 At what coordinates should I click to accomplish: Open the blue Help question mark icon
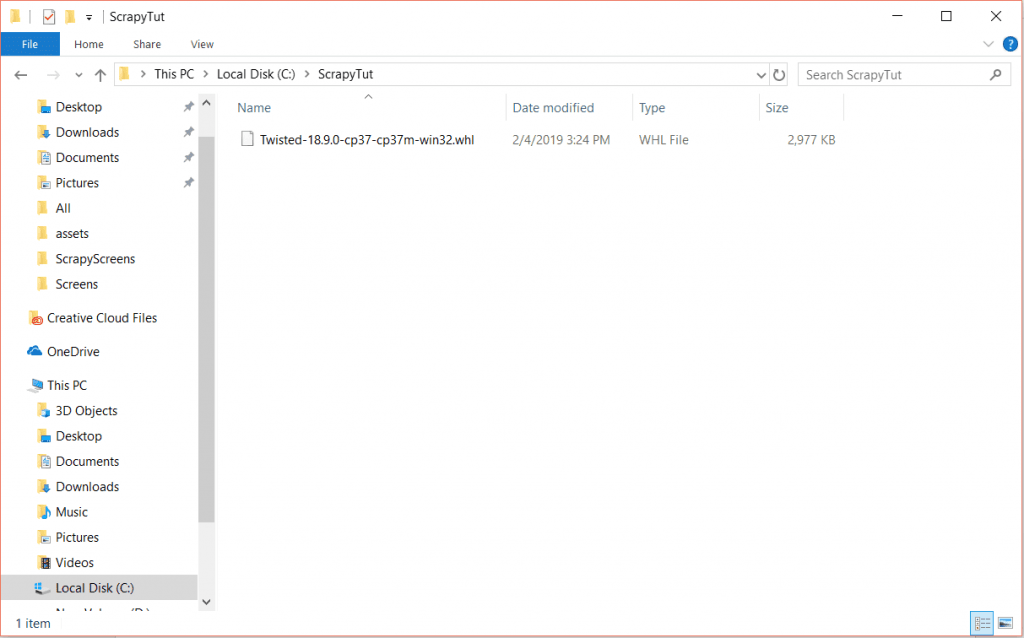[x=1010, y=44]
